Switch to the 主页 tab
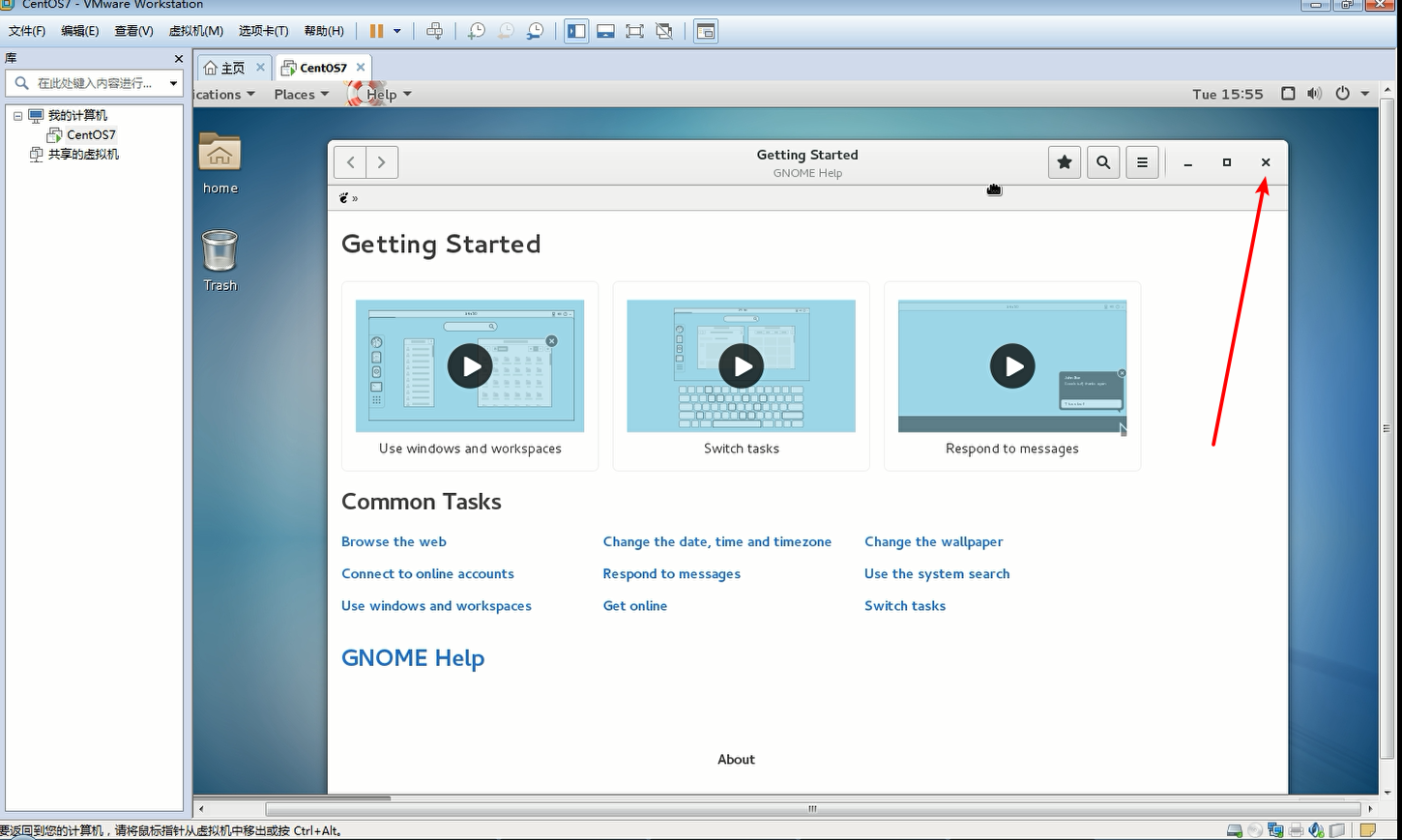 pyautogui.click(x=224, y=68)
